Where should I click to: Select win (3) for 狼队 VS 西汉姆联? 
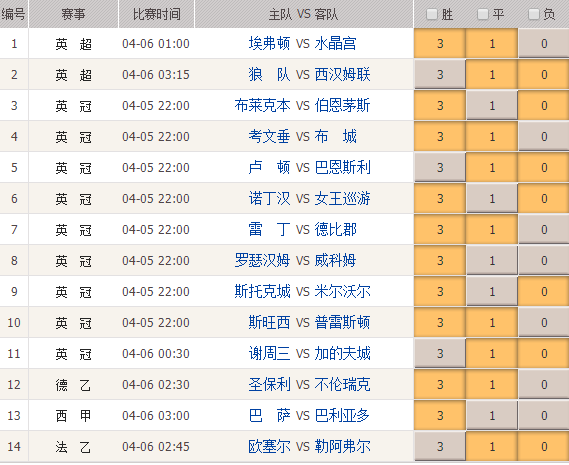pos(440,74)
